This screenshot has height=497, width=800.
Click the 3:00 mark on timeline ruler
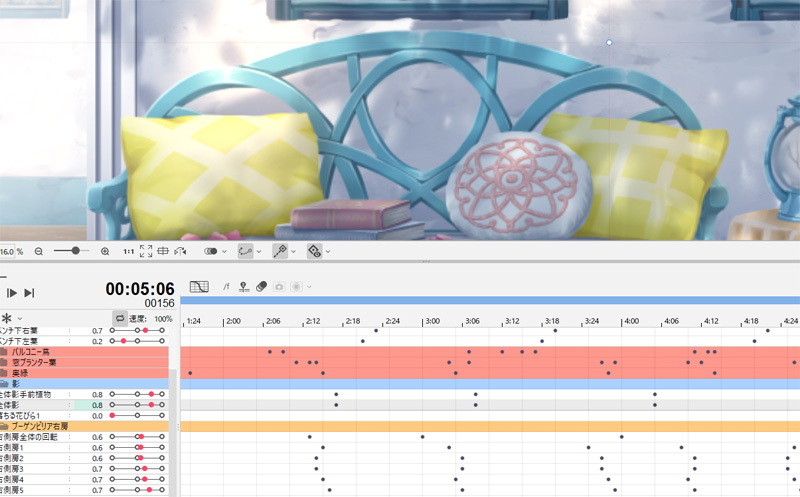point(433,321)
